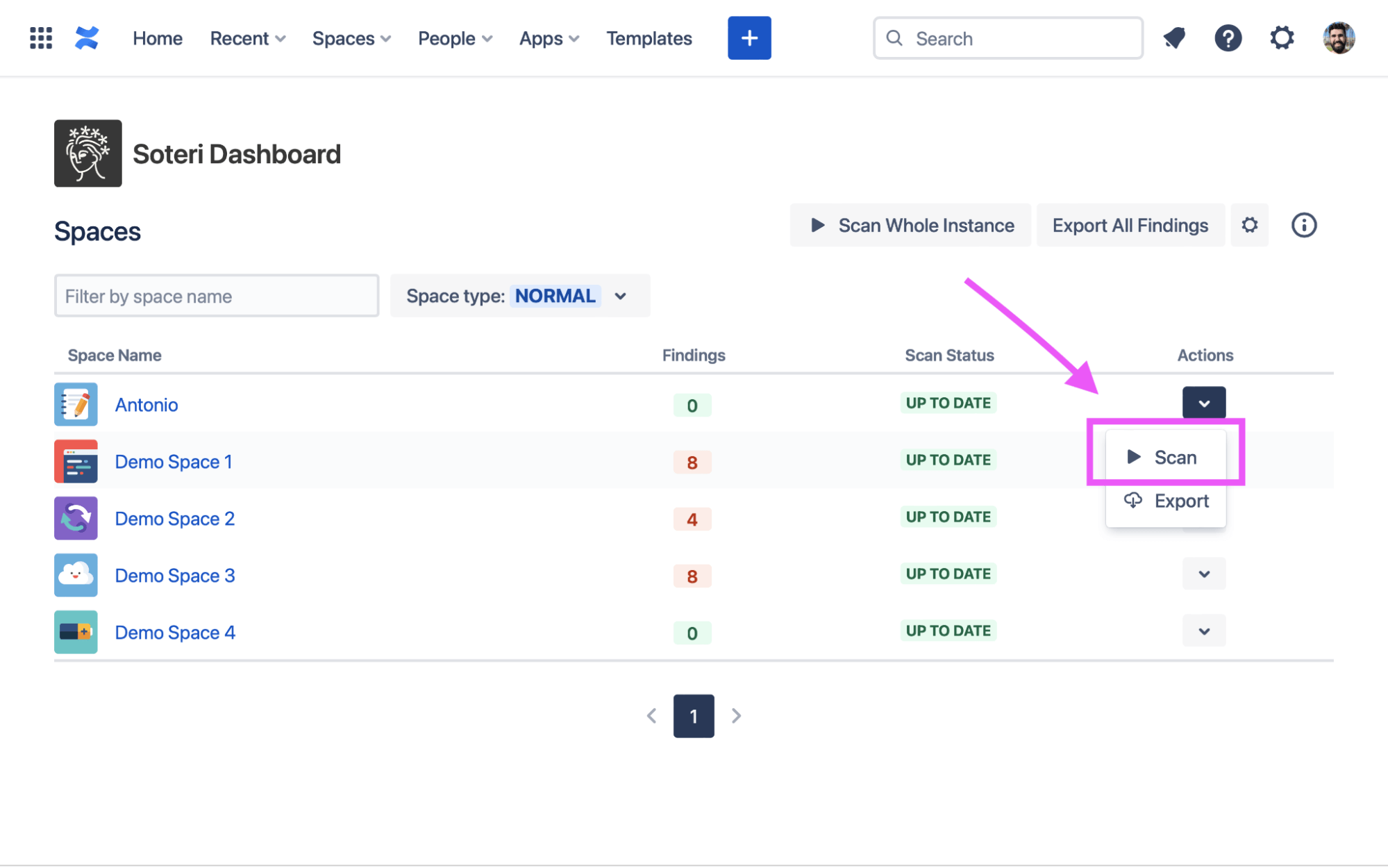This screenshot has height=868, width=1388.
Task: Click UP TO DATE status for Demo Space 4
Action: tap(948, 631)
